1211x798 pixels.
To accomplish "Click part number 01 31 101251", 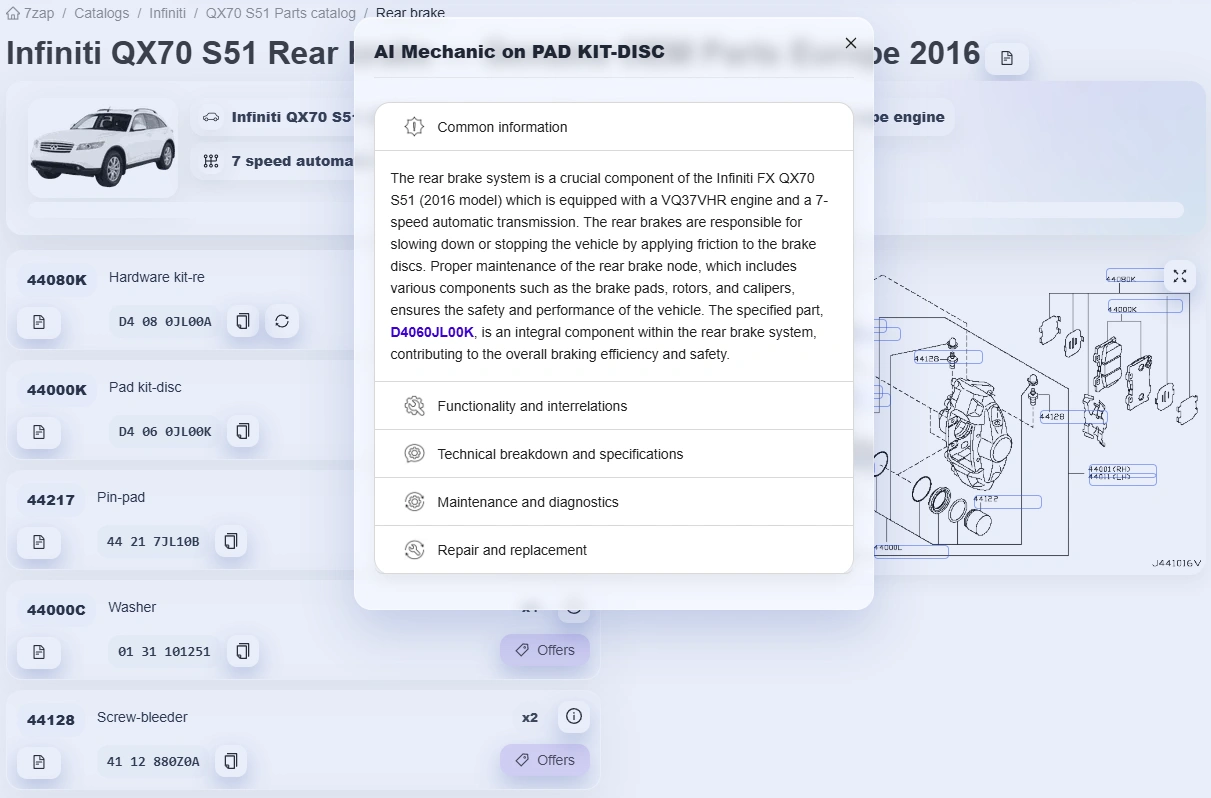I will point(165,651).
